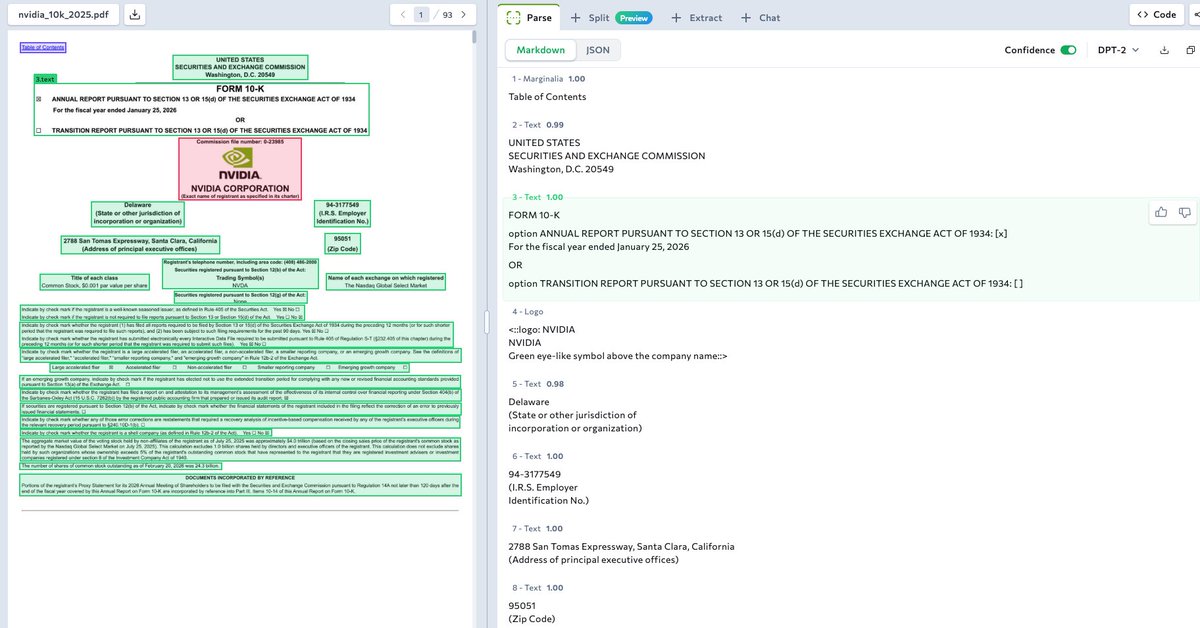Select the FORM 10-K block in PDF
The height and width of the screenshot is (628, 1200).
pyautogui.click(x=202, y=109)
